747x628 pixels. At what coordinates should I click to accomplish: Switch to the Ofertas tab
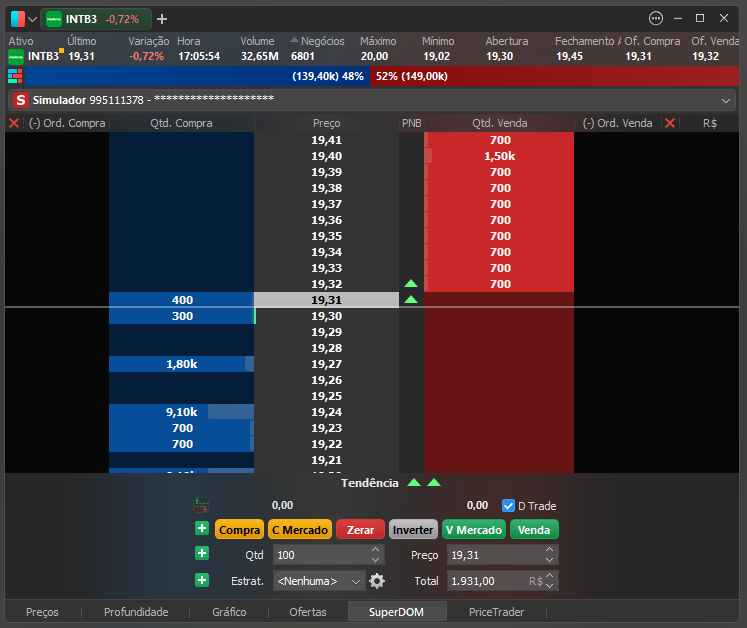[x=308, y=612]
